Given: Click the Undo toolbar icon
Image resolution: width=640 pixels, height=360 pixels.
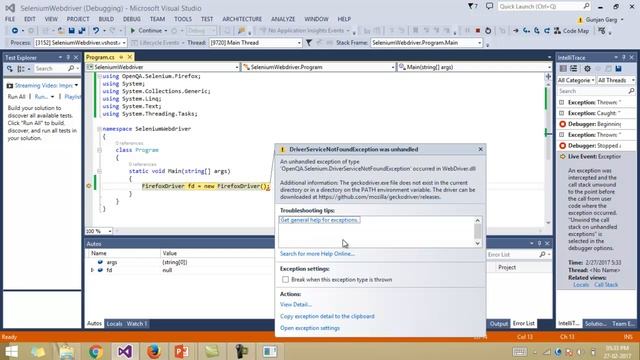Looking at the screenshot, I should click(96, 31).
